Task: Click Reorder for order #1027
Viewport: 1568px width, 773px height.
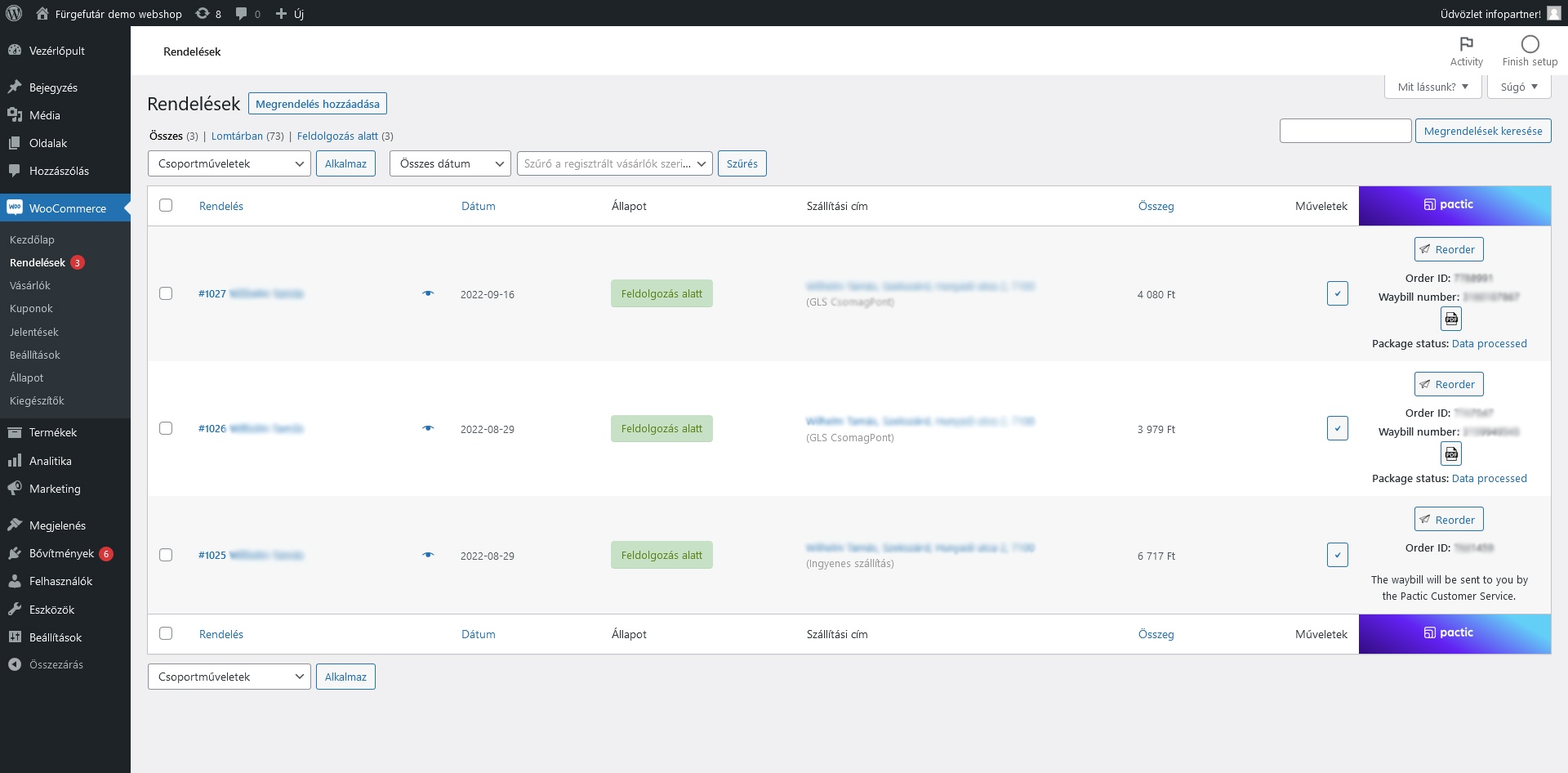Action: 1449,249
